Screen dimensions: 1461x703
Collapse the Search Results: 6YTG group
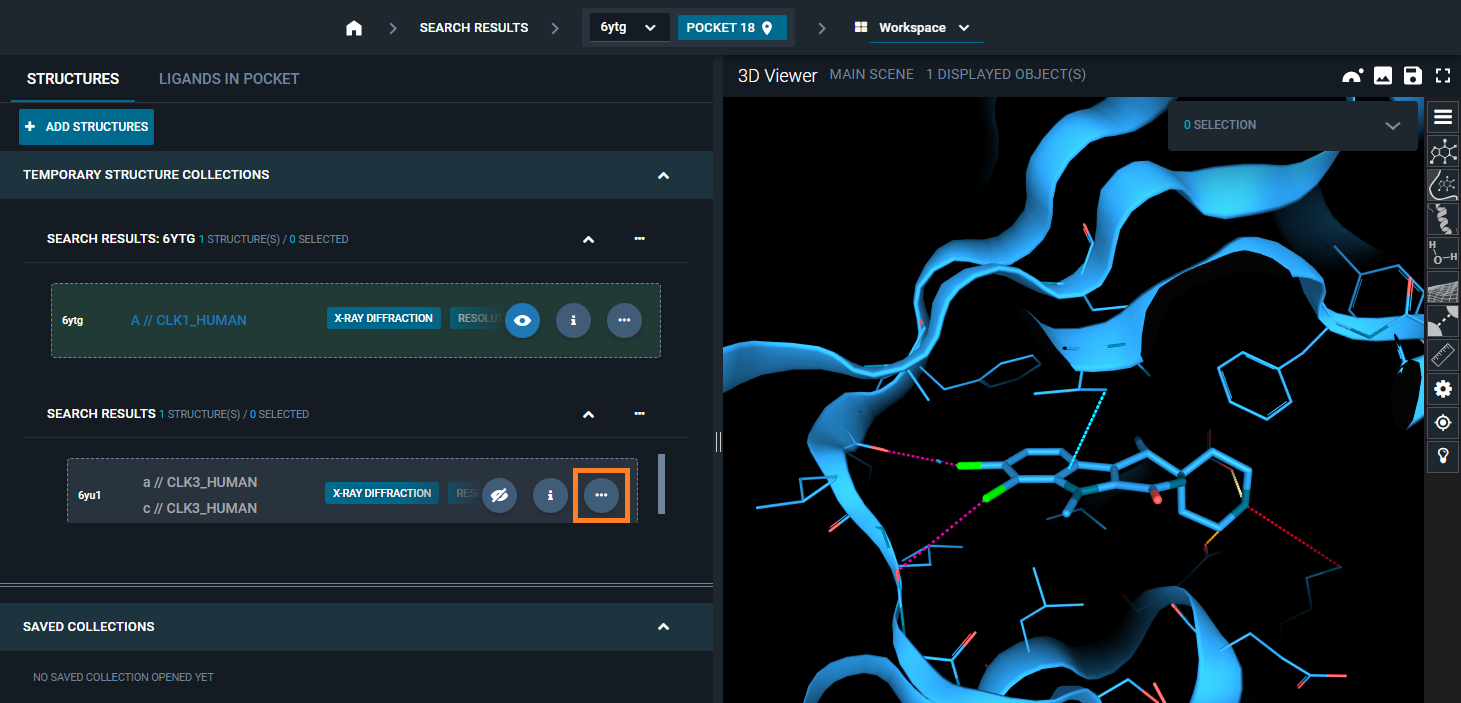588,239
